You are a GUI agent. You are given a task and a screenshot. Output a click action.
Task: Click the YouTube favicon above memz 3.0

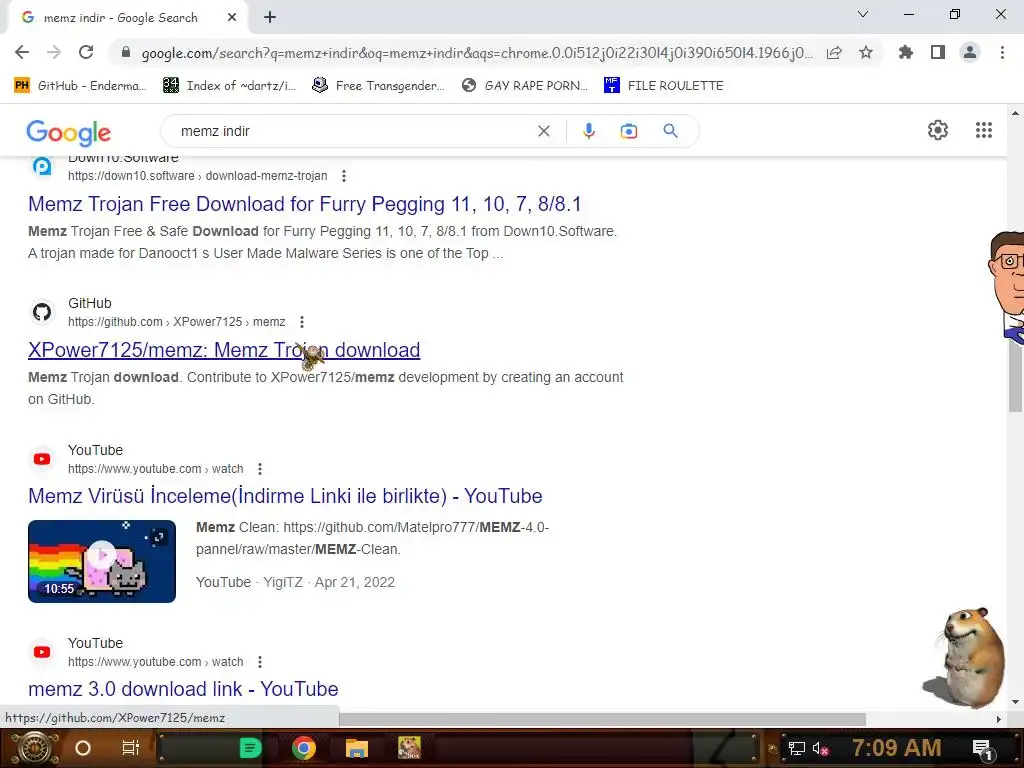tap(42, 652)
